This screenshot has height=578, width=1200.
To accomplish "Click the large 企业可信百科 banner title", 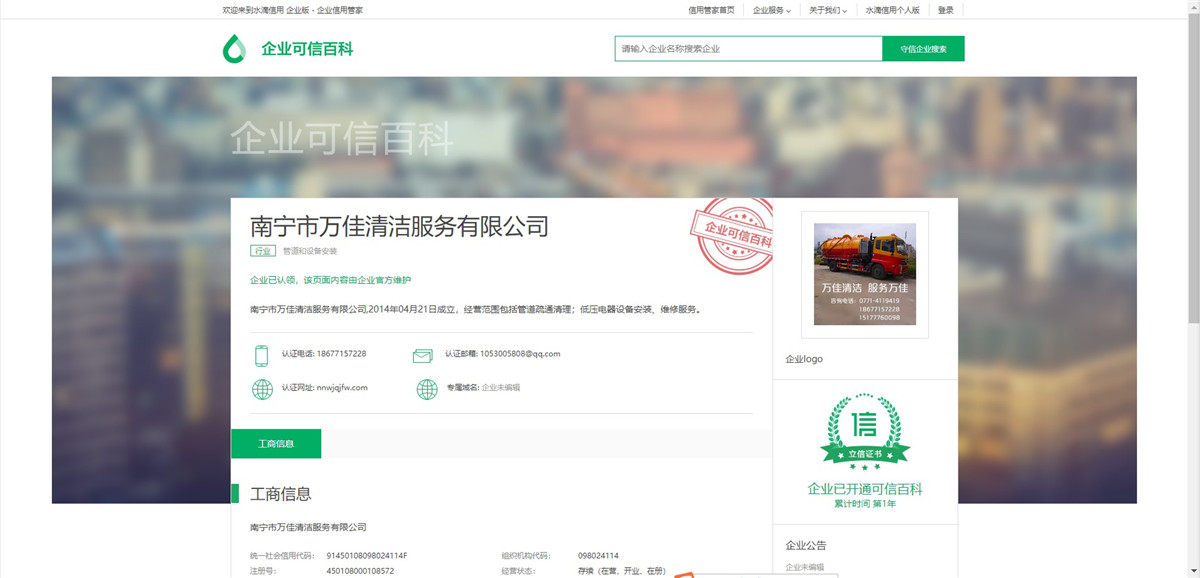I will point(342,139).
